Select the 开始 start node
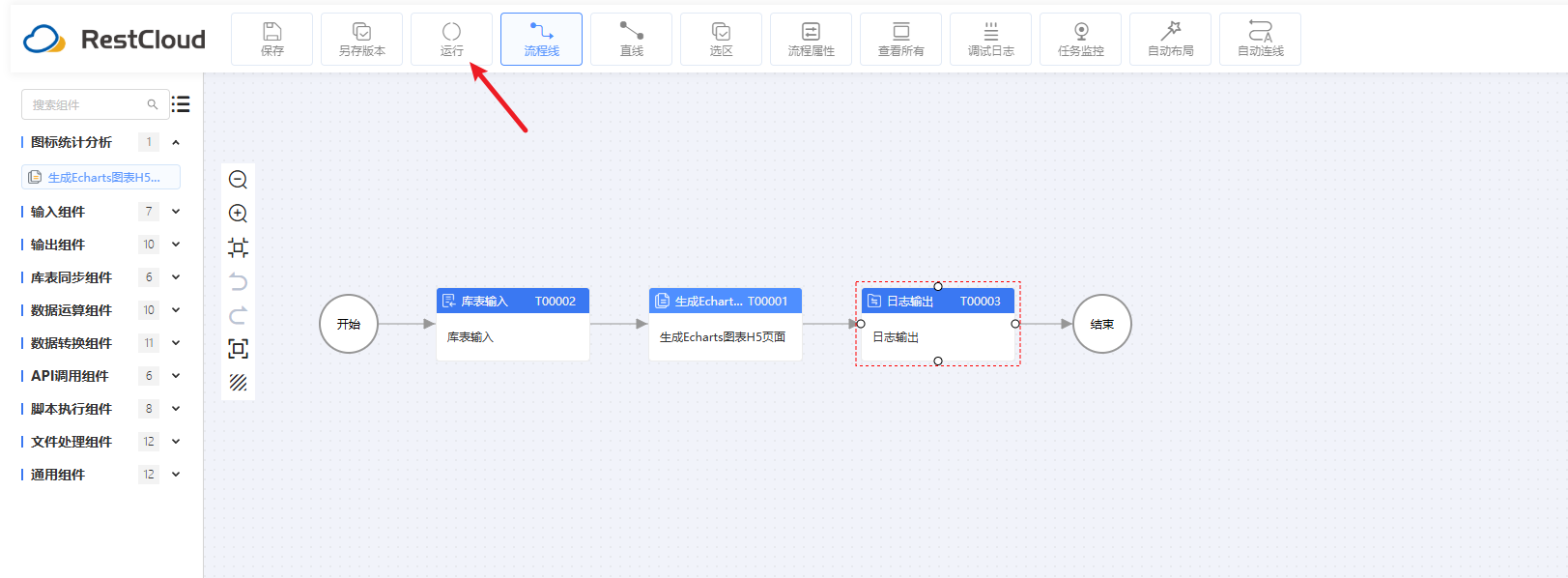Image resolution: width=1568 pixels, height=578 pixels. (349, 324)
